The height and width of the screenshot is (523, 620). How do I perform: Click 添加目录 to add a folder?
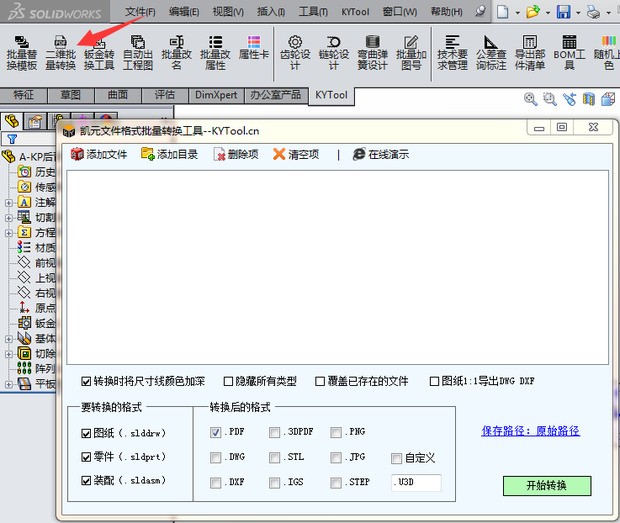169,154
